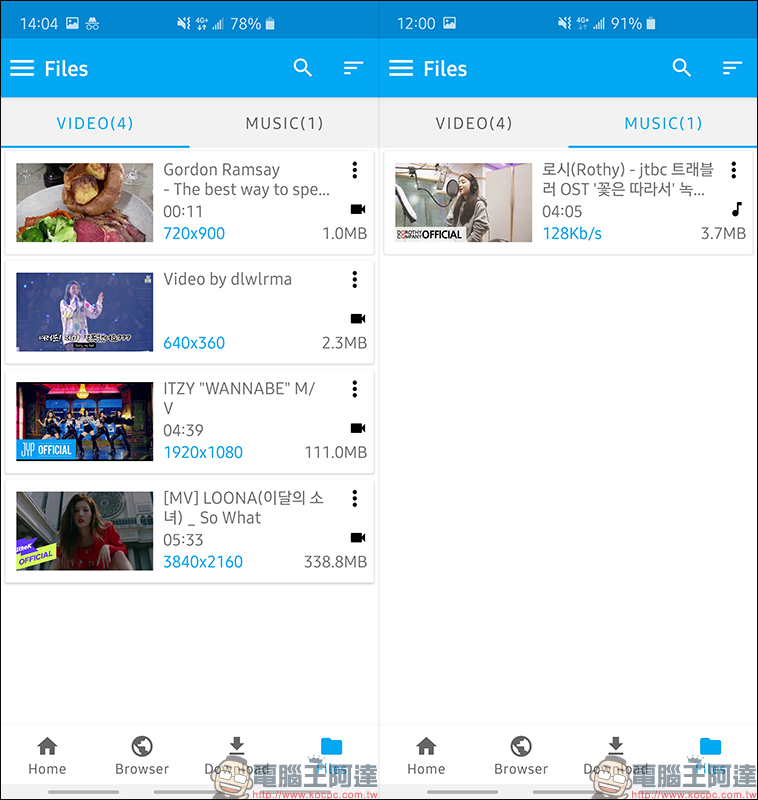Open Browser on left bottom bar
The width and height of the screenshot is (758, 800).
point(142,756)
